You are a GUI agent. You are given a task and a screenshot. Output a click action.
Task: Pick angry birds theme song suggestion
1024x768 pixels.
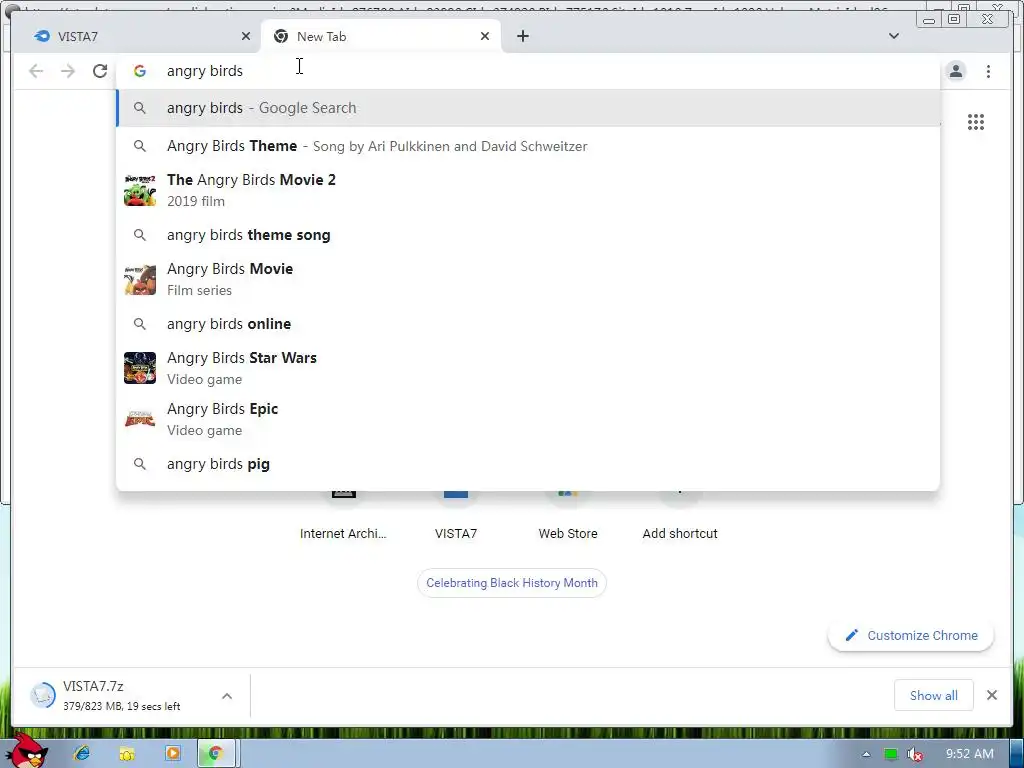coord(528,235)
